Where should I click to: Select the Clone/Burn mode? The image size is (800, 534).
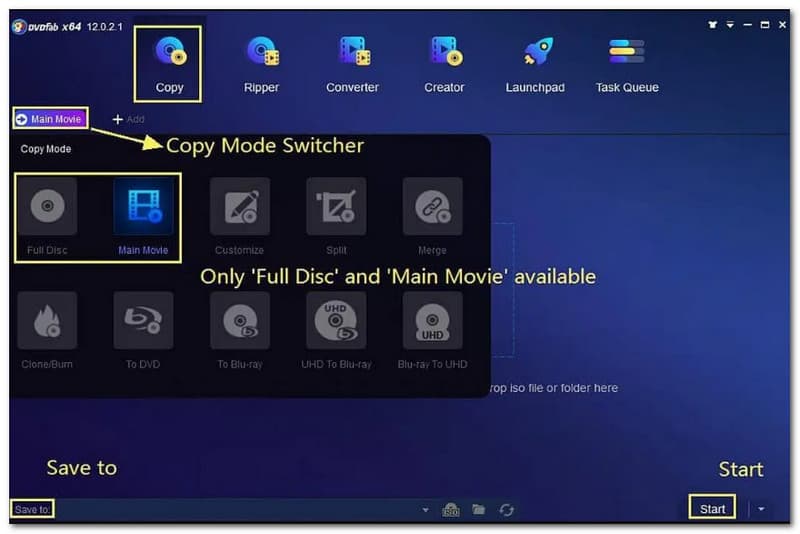click(x=47, y=330)
